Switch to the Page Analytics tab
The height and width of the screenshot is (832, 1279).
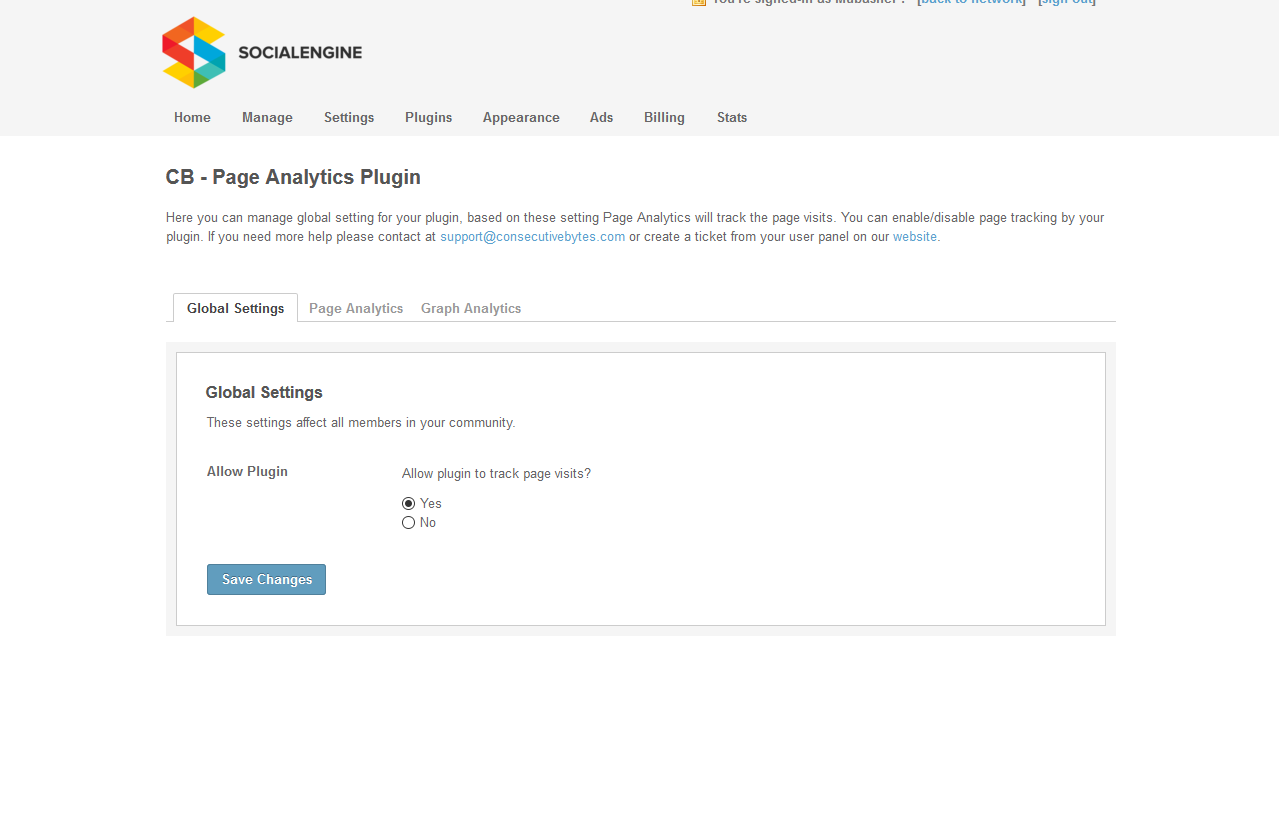(356, 309)
